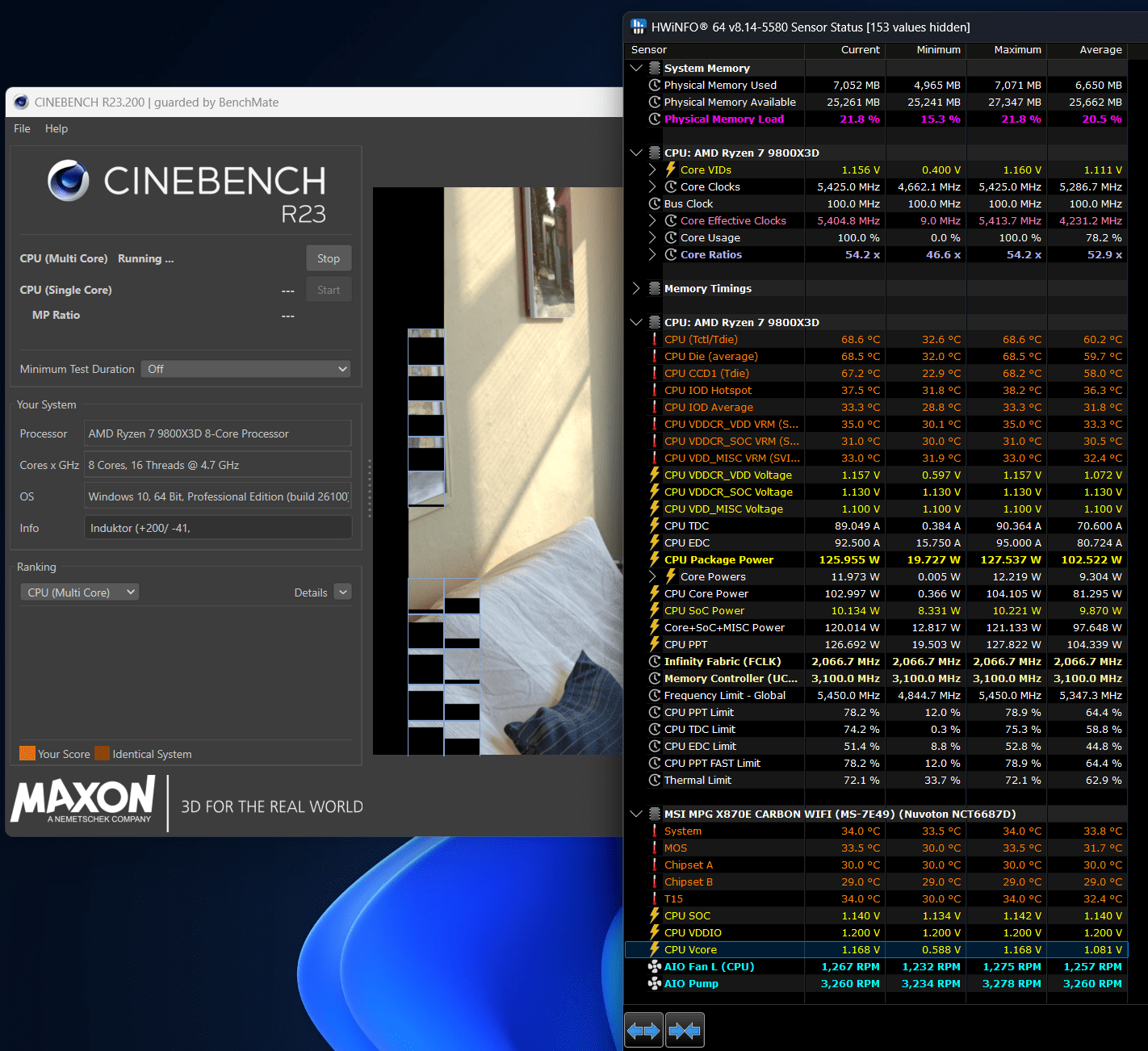1148x1051 pixels.
Task: Expand the Core Usage row
Action: (x=652, y=237)
